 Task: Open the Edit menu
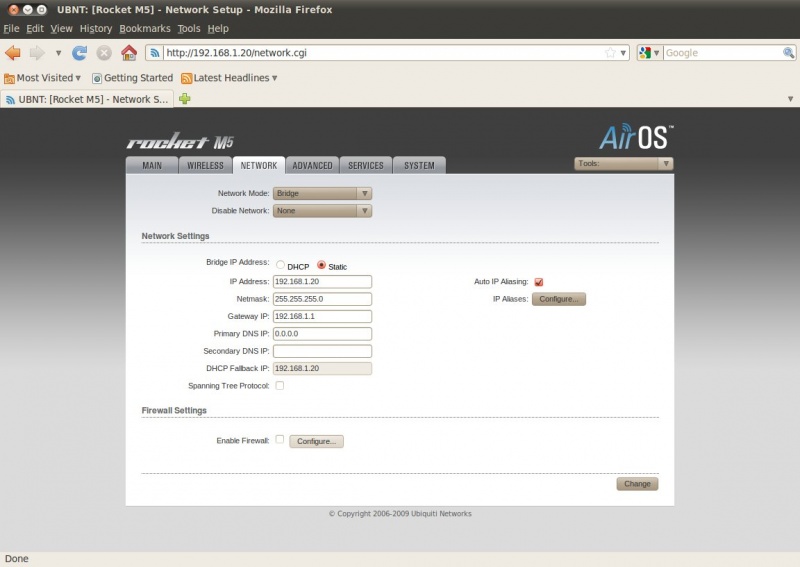click(35, 29)
